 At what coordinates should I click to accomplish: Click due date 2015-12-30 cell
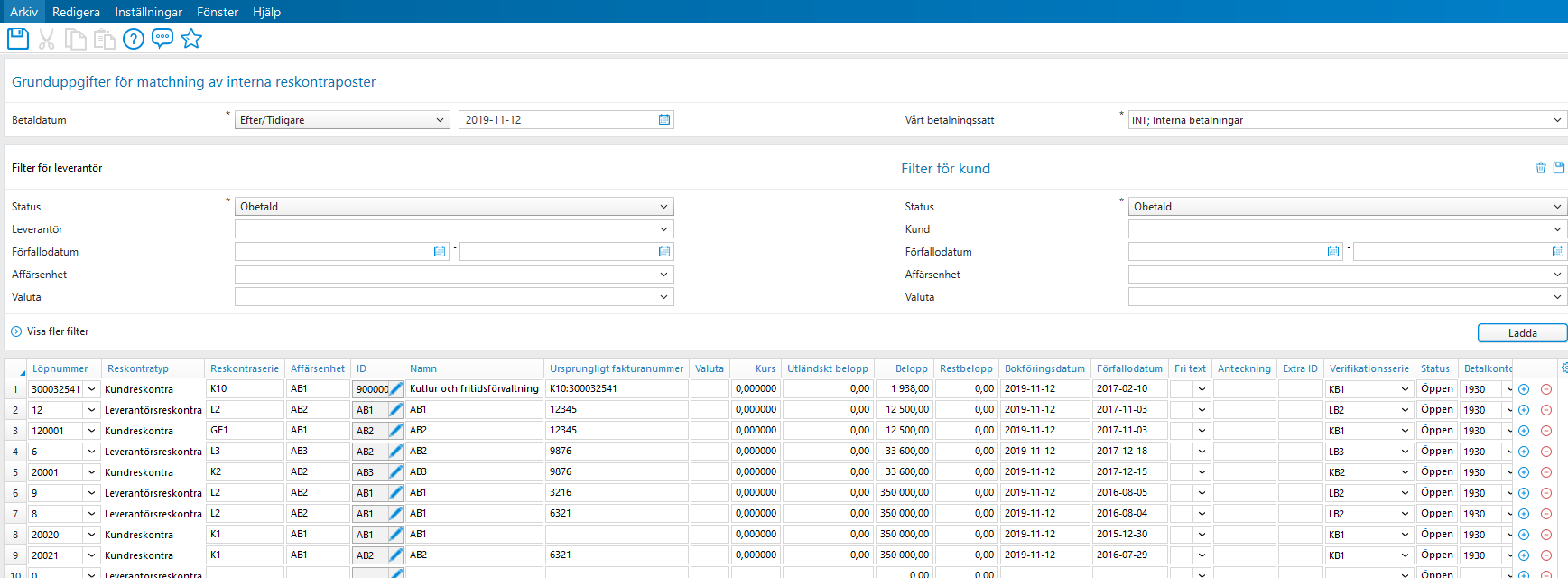click(x=1129, y=535)
